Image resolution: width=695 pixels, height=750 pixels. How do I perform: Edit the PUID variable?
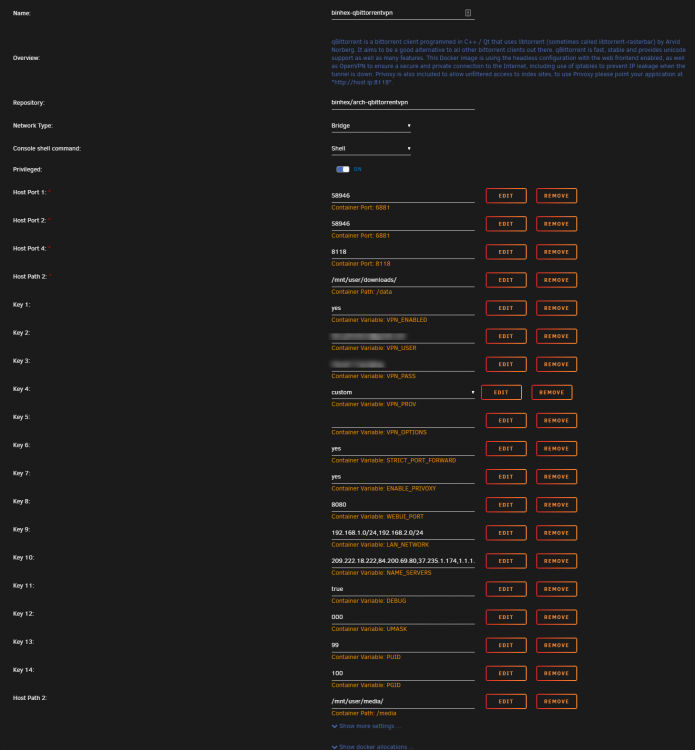click(506, 645)
